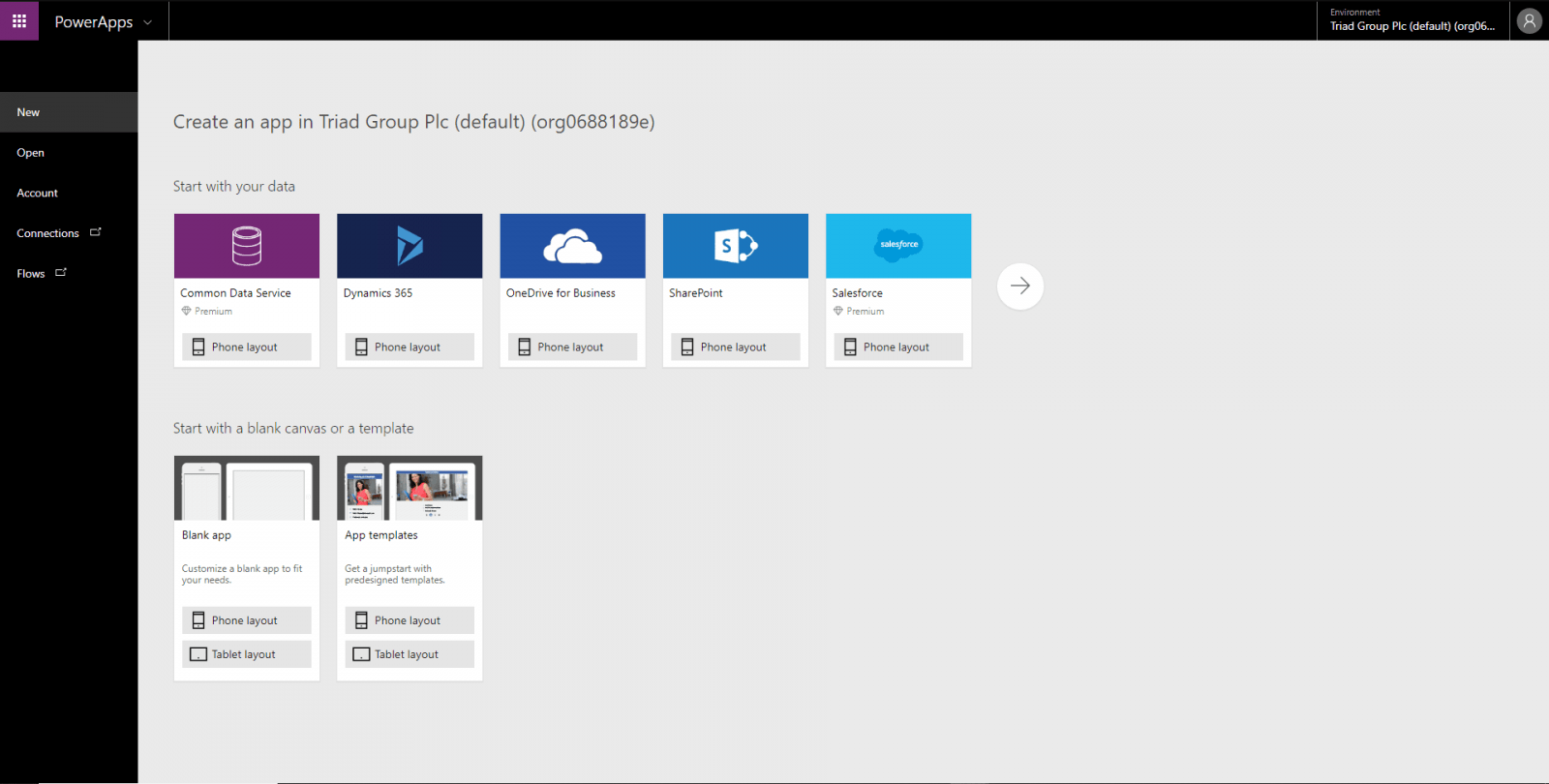
Task: Click the Common Data Service database icon
Action: [x=247, y=246]
